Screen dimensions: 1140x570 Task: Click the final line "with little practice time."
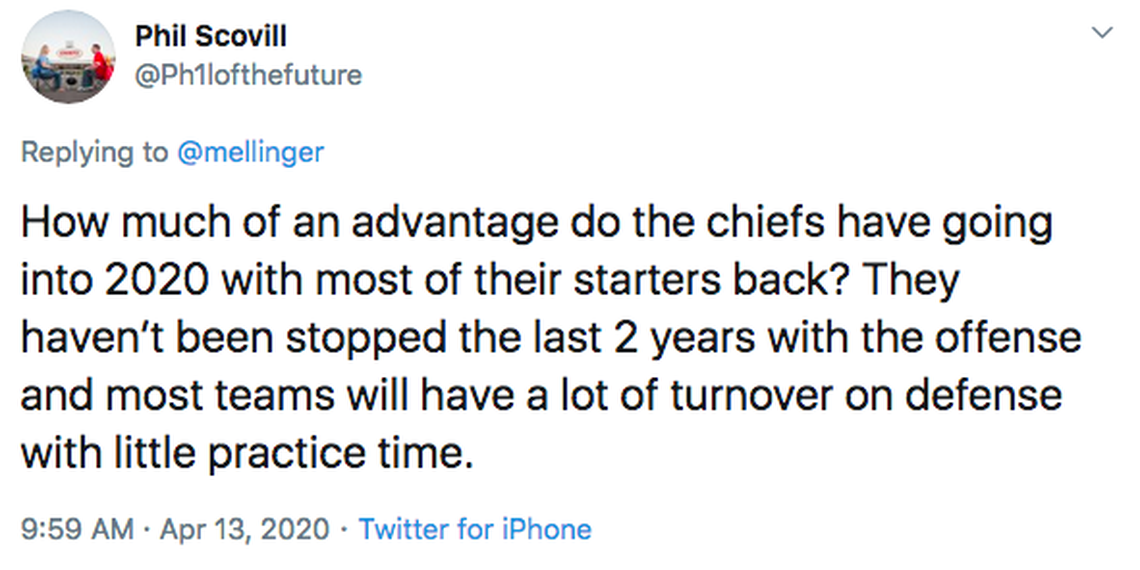point(245,453)
